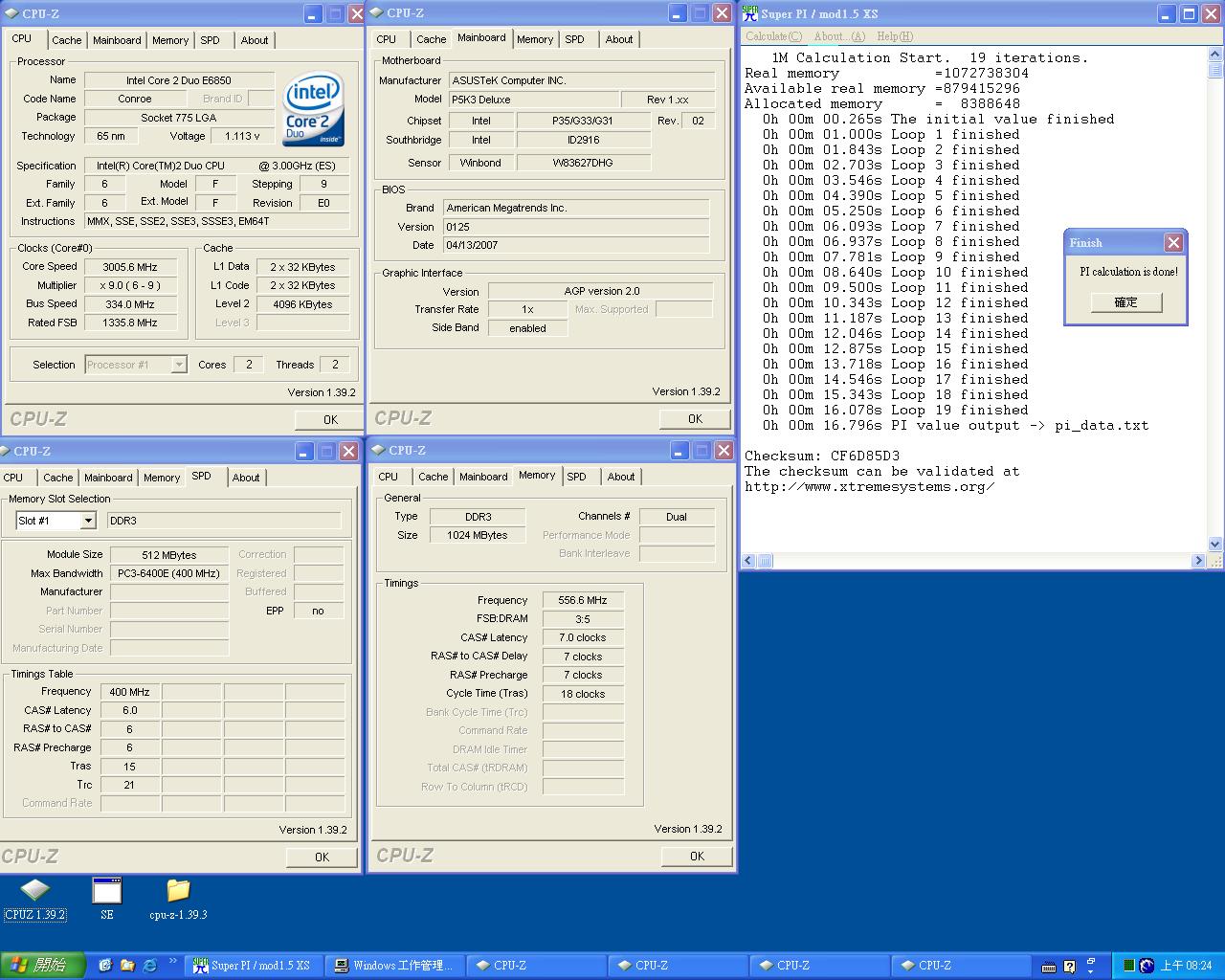The image size is (1225, 980).
Task: Click the Bus Speed value 334.0 MHz
Action: pyautogui.click(x=130, y=304)
